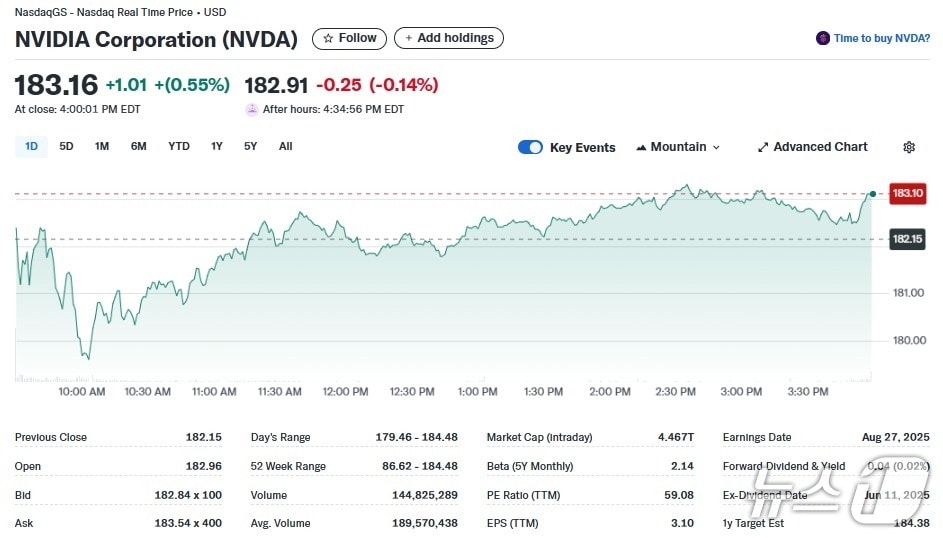The width and height of the screenshot is (943, 538).
Task: Toggle the Key Events switch
Action: pyautogui.click(x=530, y=147)
